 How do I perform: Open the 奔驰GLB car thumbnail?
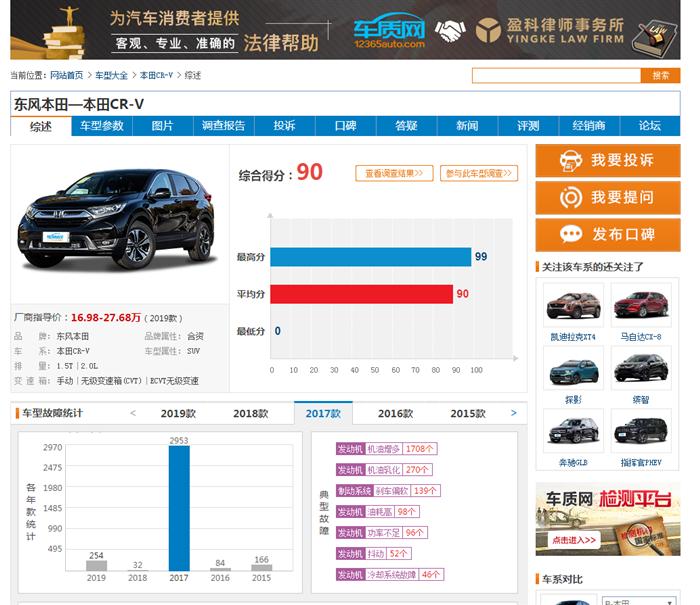point(574,431)
